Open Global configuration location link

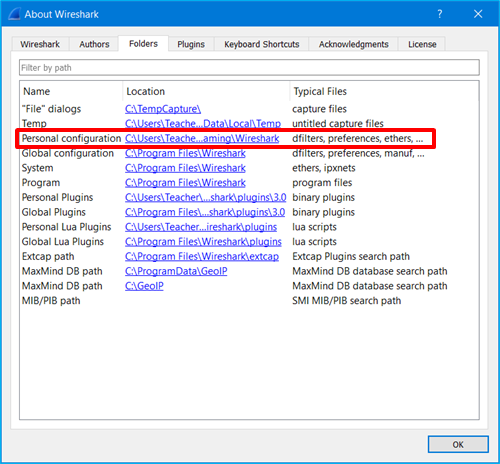[x=185, y=153]
